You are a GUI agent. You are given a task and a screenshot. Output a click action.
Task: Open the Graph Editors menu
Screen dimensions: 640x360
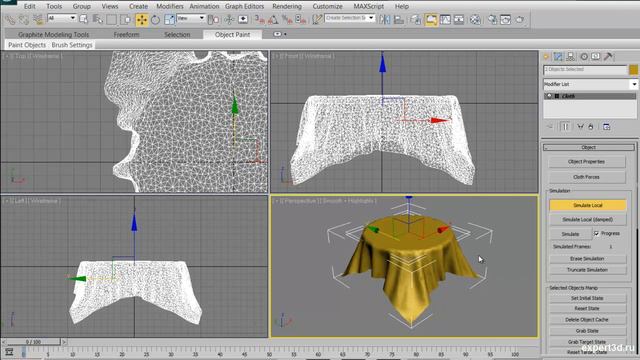pyautogui.click(x=244, y=7)
